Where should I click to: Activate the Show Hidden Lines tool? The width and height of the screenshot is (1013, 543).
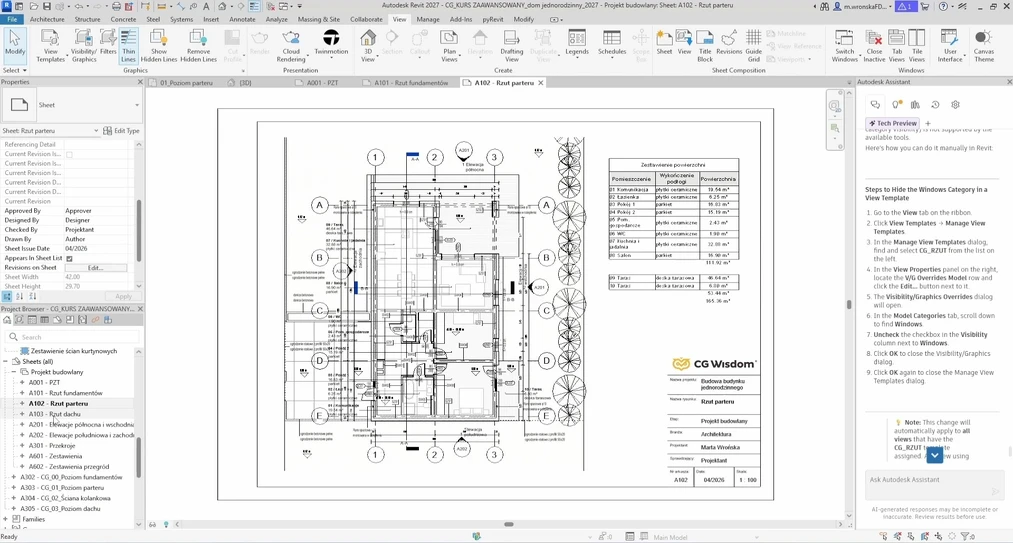[x=159, y=45]
